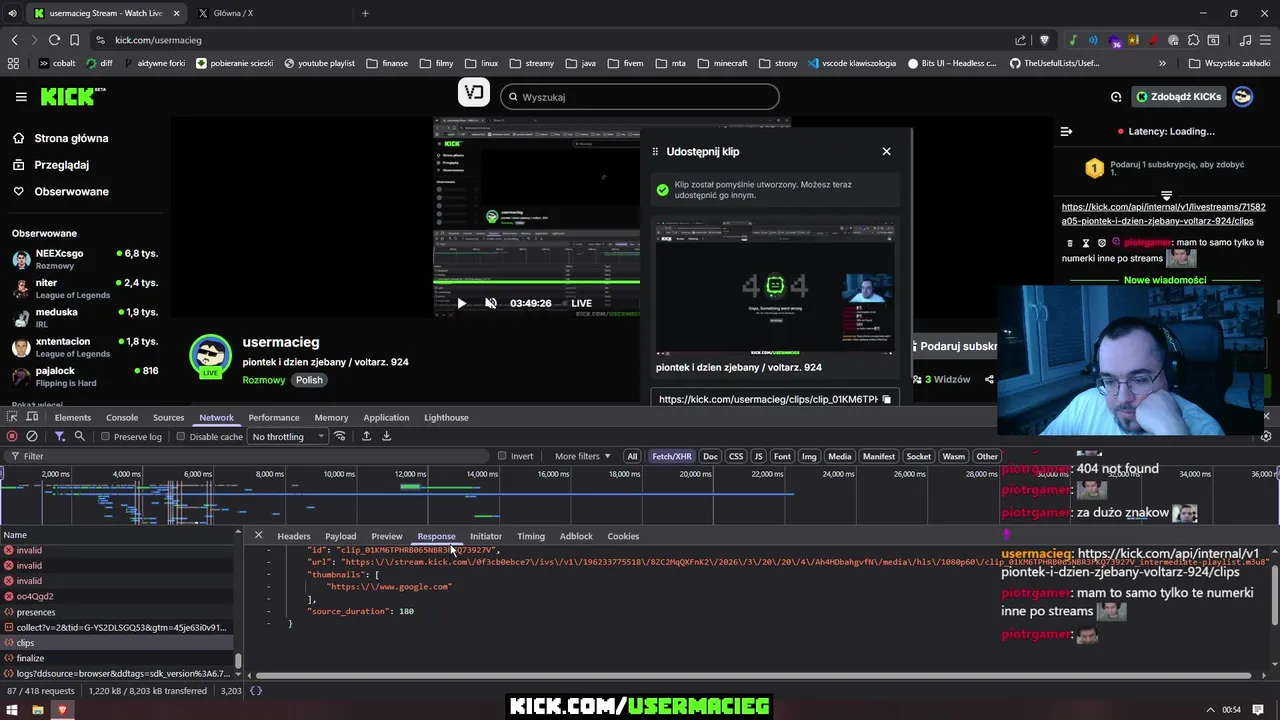Open the minecraft bookmarks folder

722,63
